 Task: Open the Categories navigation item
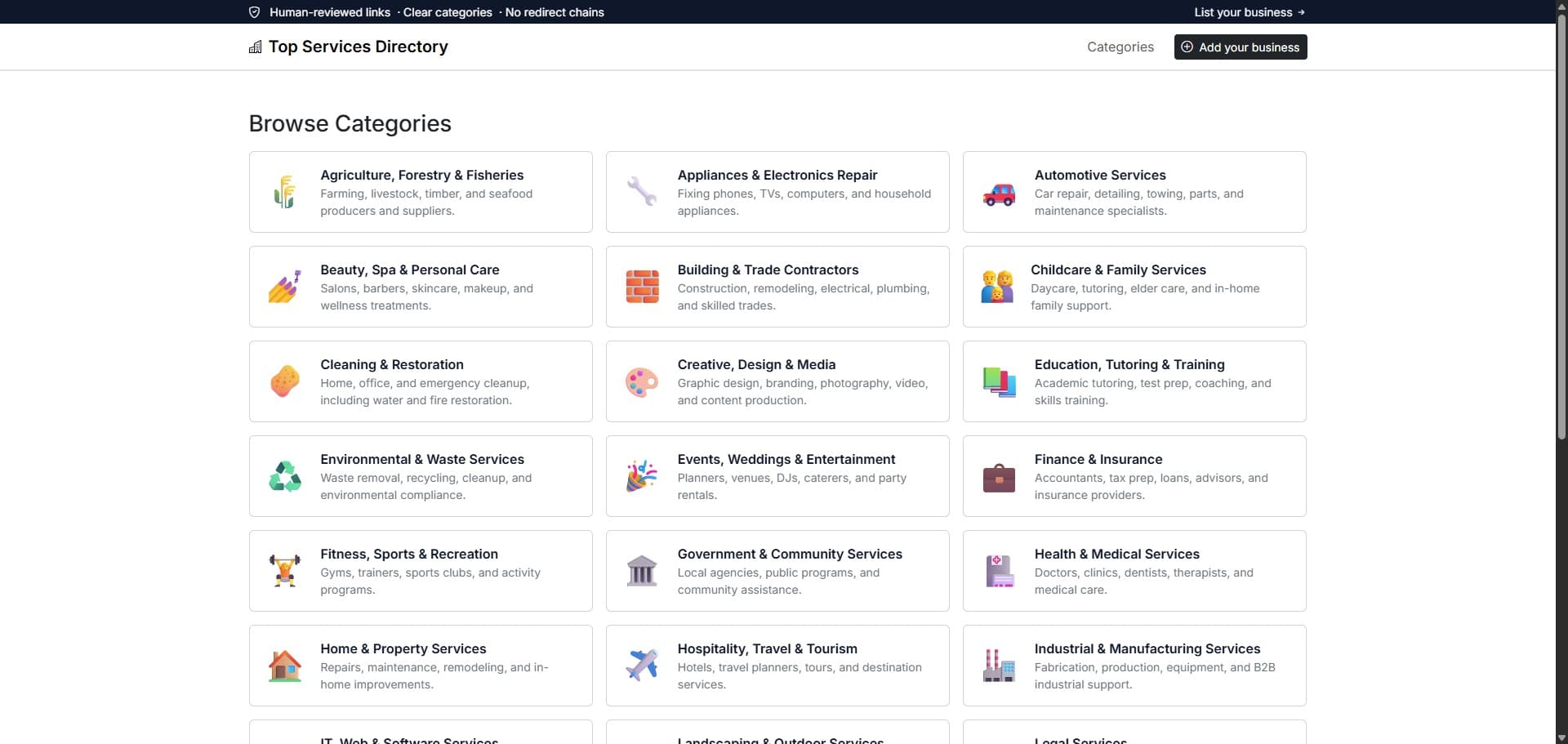coord(1120,47)
